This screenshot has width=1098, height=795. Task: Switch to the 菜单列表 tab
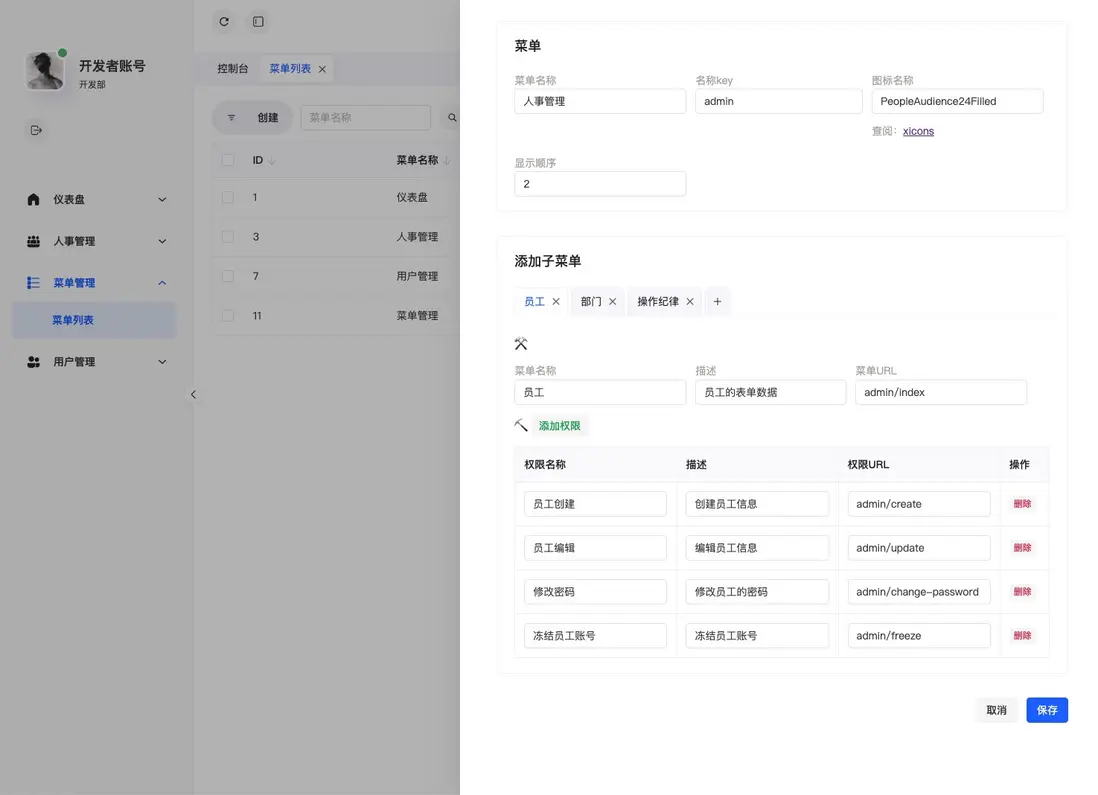290,69
